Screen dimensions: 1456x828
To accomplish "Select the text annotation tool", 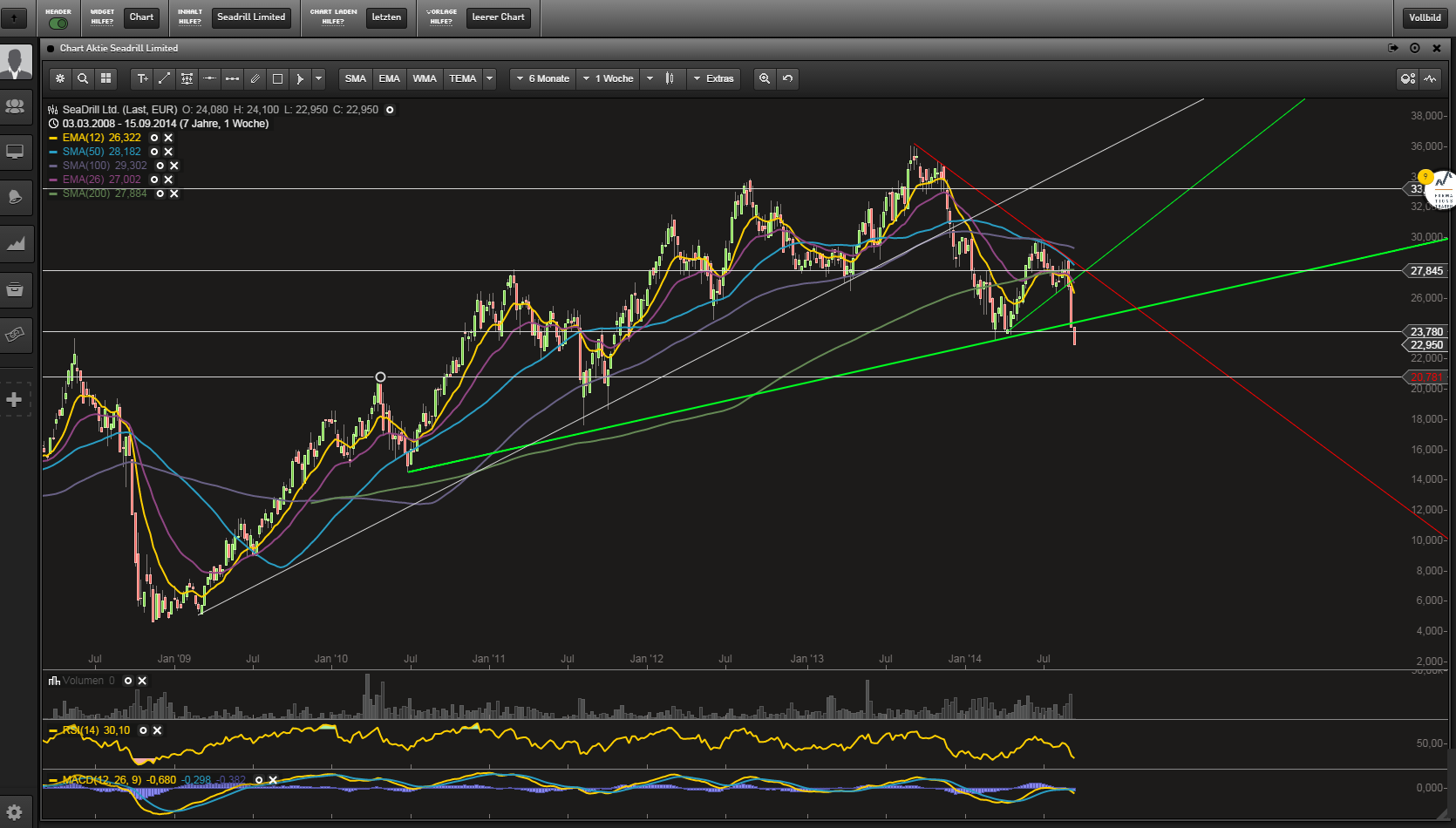I will point(142,78).
